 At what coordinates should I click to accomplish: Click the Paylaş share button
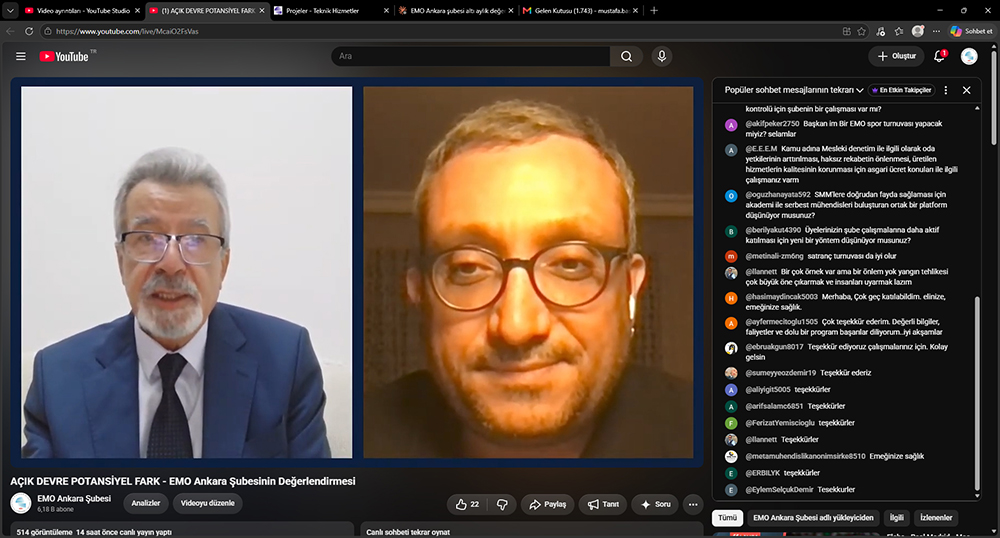(547, 504)
